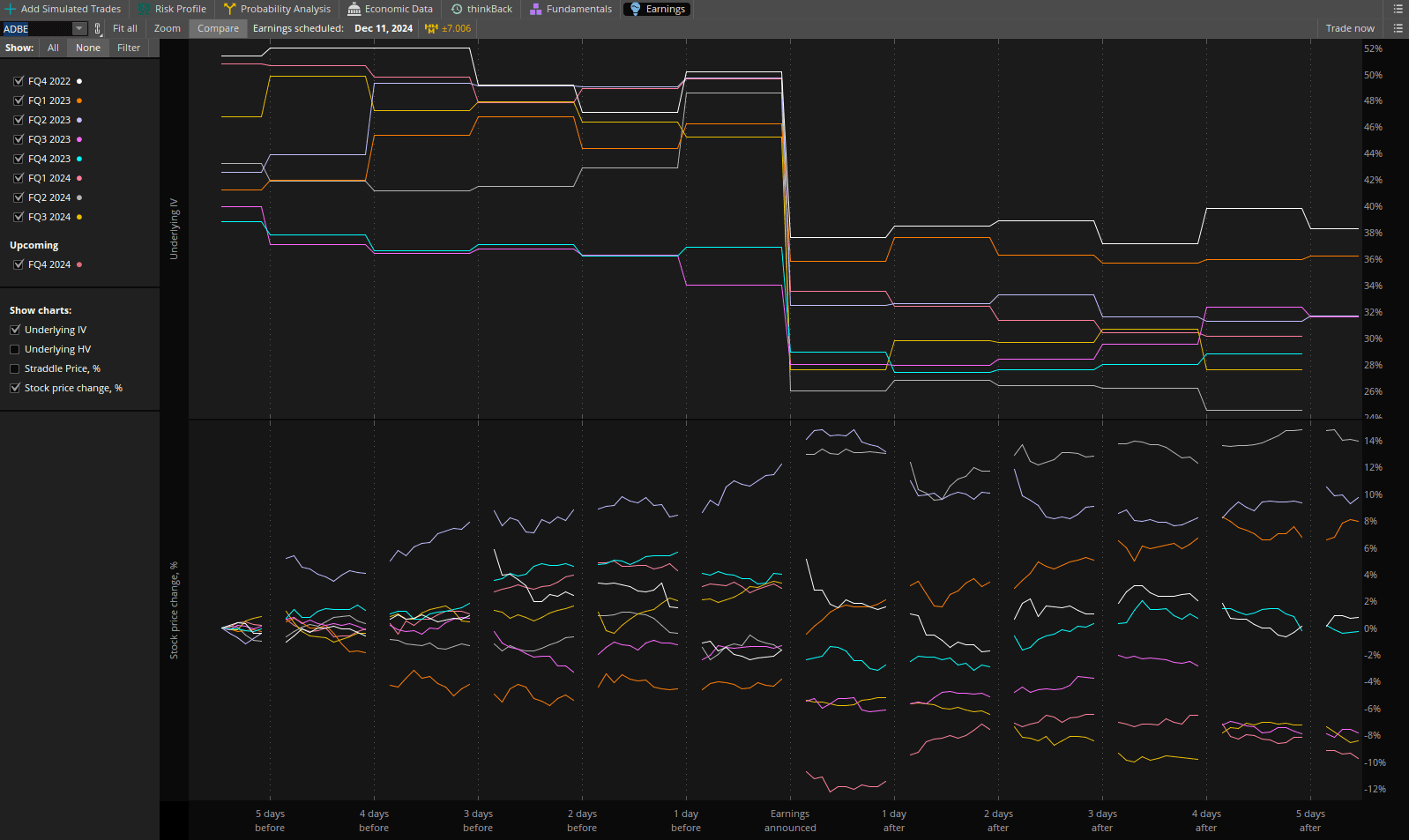Disable the Stock price change, % chart
The width and height of the screenshot is (1409, 840).
[x=15, y=388]
